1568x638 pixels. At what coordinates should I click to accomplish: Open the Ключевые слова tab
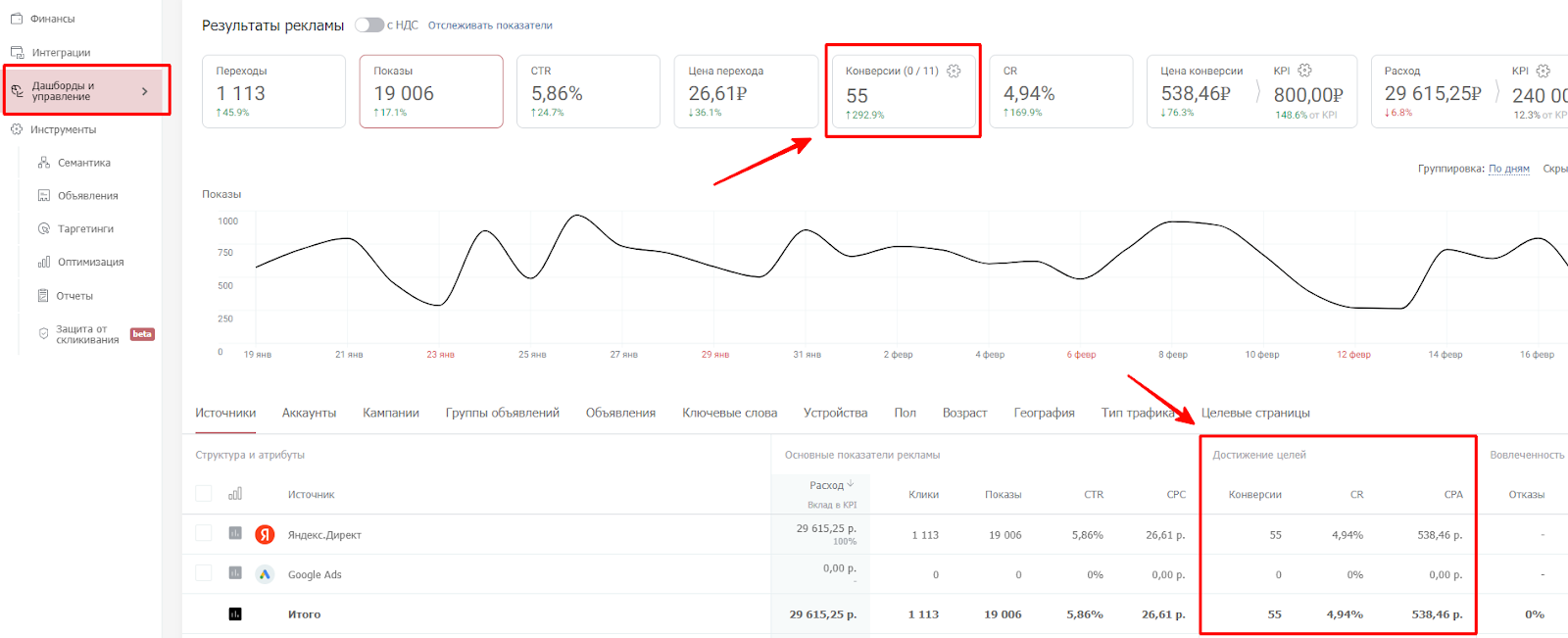tap(729, 413)
